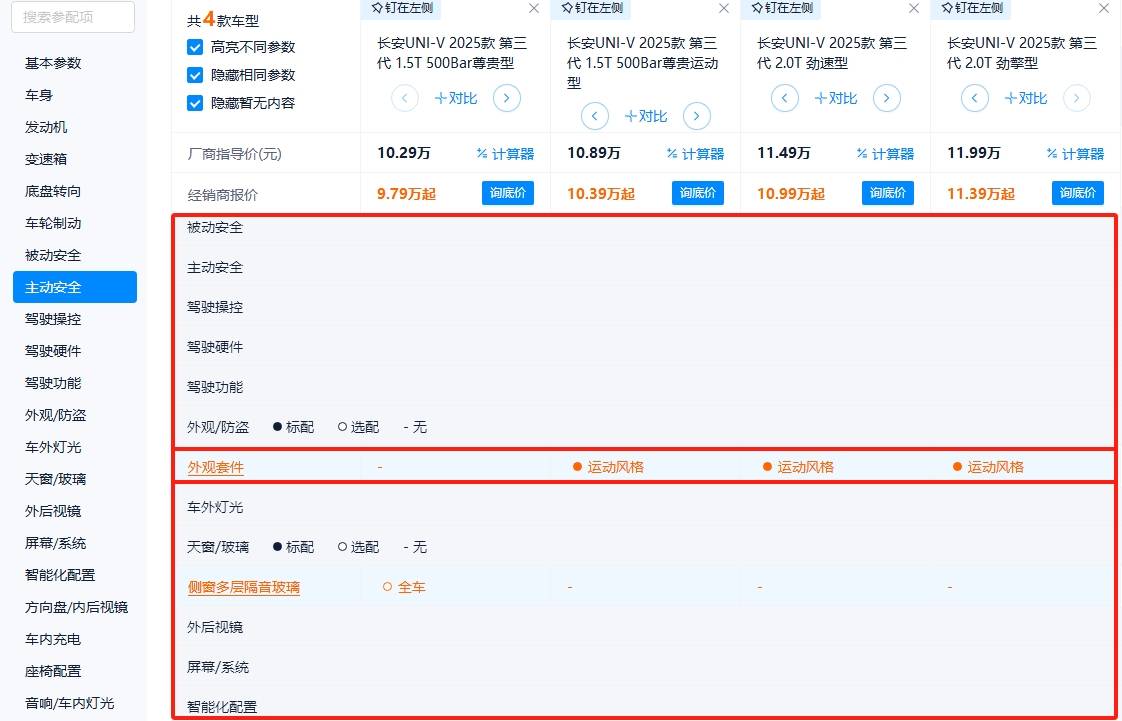This screenshot has height=721, width=1122.
Task: Click the 长安UNI-V 2.0T 劲速型 model title
Action: [832, 53]
